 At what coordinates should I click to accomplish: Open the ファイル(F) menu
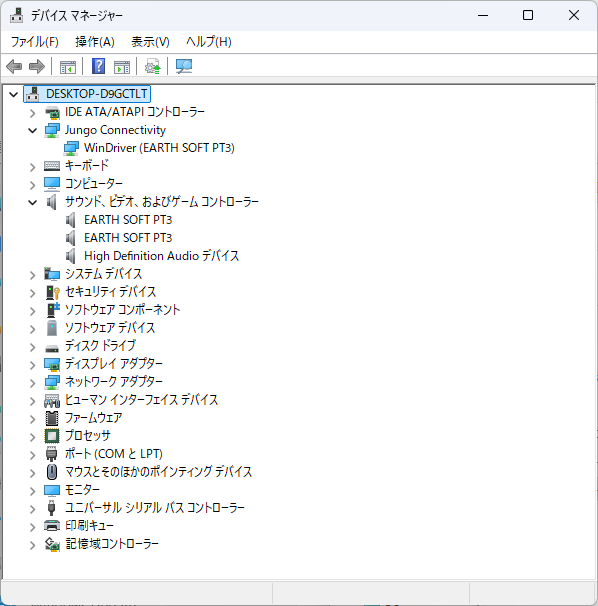click(x=34, y=42)
